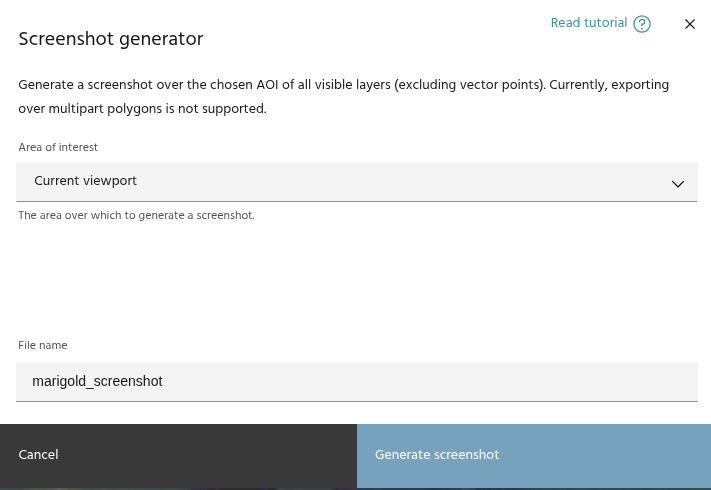Click the 'excluding vector points' phrase
711x490 pixels.
[468, 85]
